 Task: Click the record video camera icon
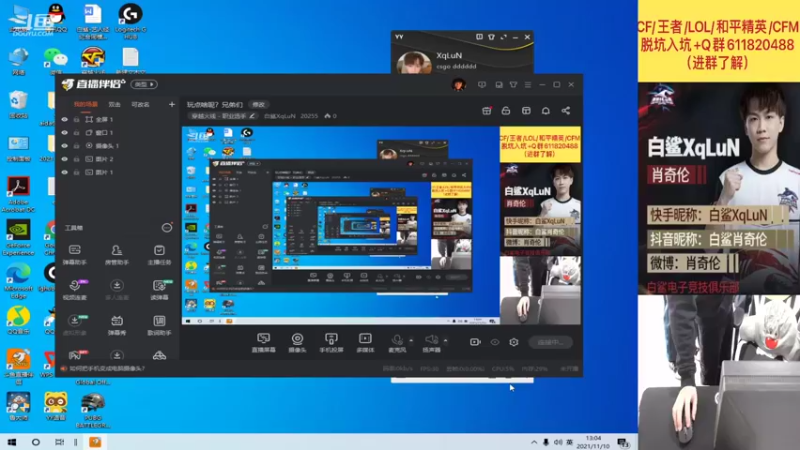pos(475,342)
